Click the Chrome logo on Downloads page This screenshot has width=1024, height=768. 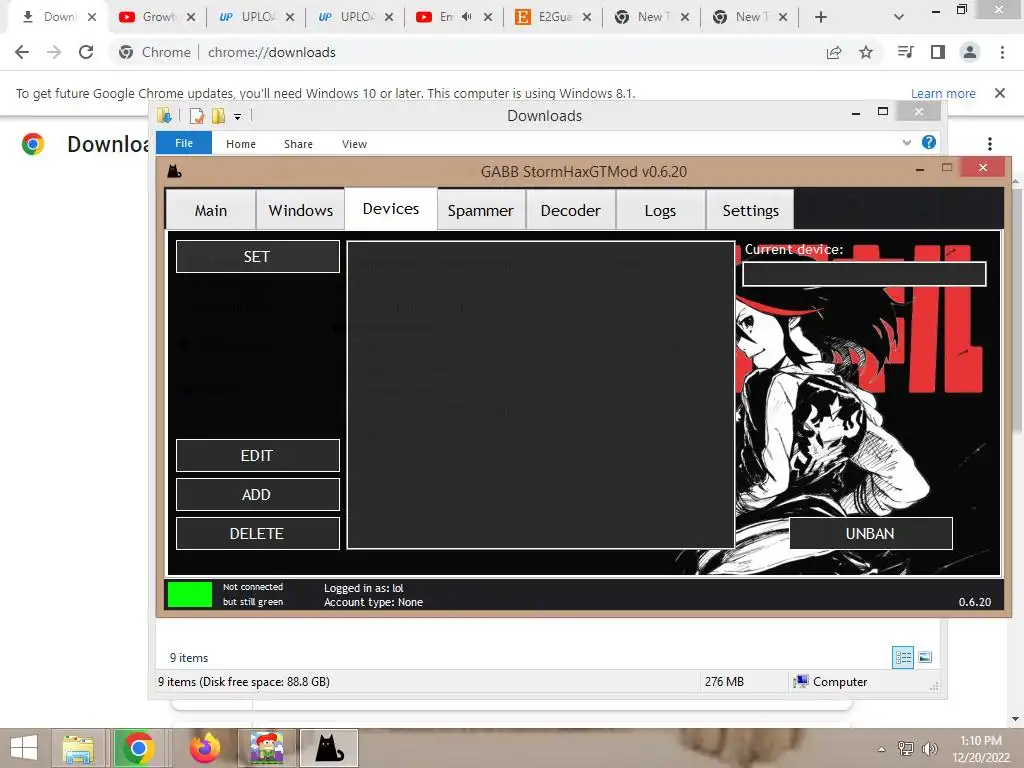33,144
